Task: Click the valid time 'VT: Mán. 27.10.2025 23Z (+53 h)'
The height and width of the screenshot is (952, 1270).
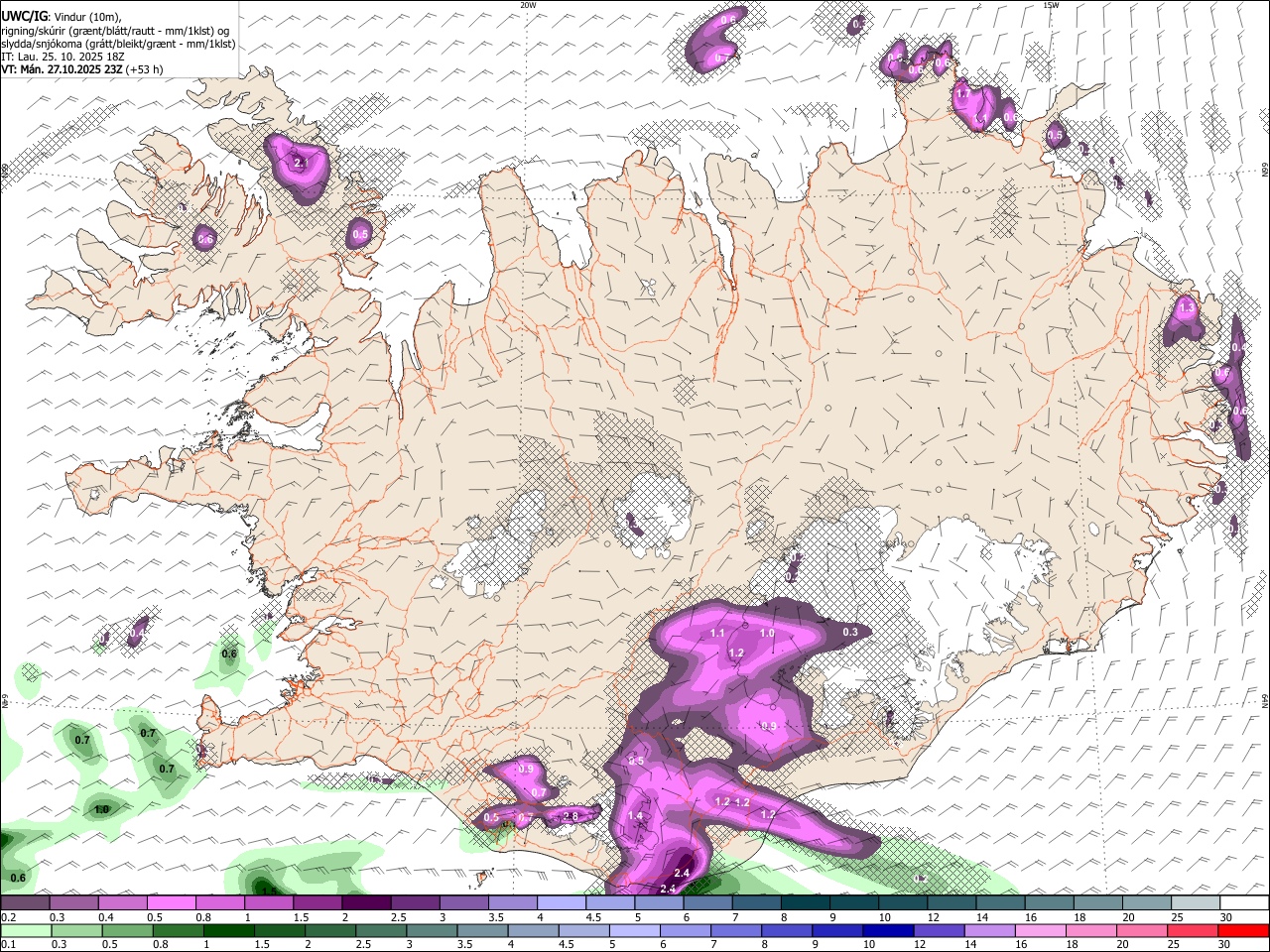Action: point(82,69)
